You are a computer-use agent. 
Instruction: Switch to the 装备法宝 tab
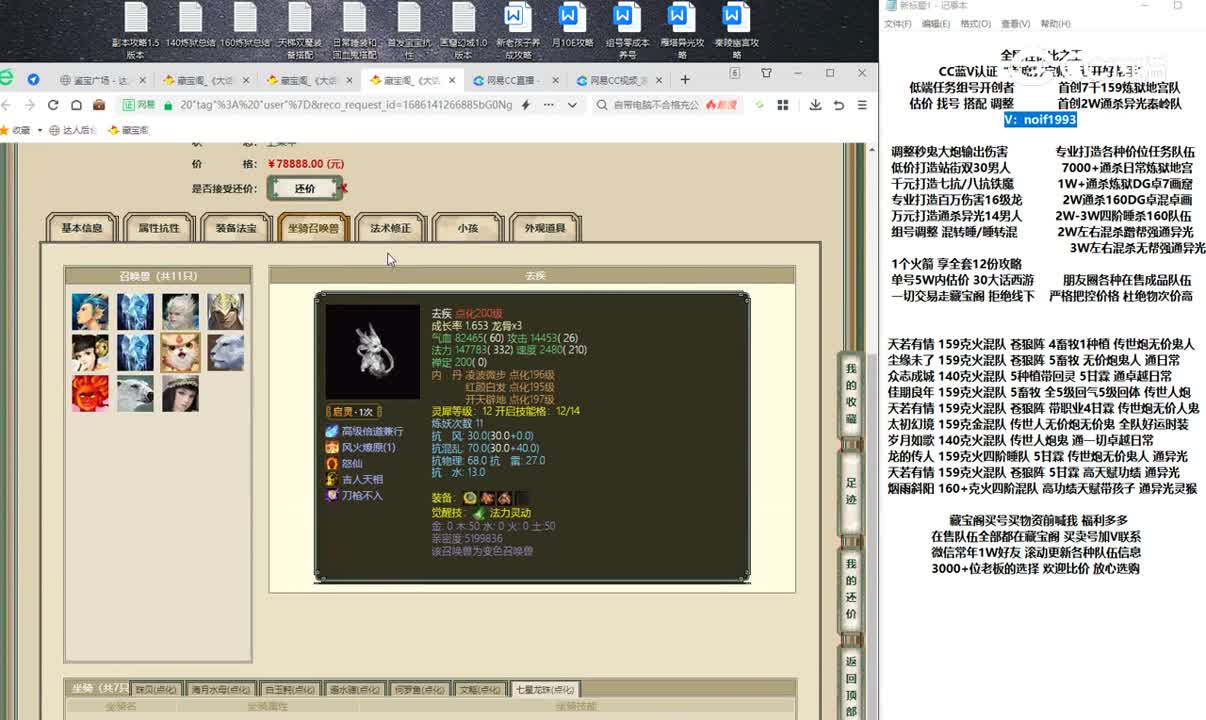236,228
